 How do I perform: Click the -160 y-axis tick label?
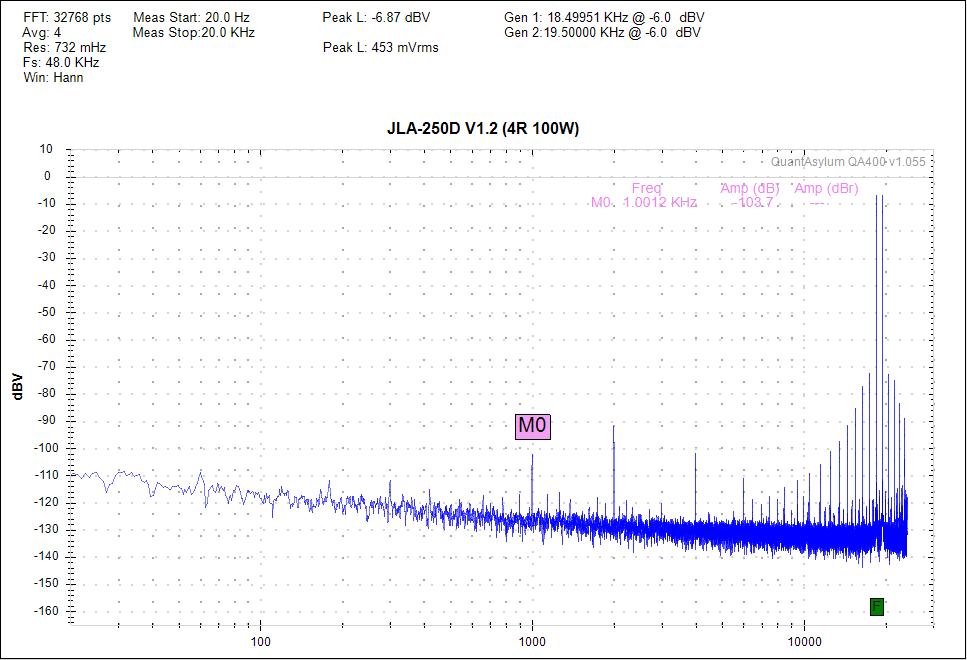click(x=44, y=611)
